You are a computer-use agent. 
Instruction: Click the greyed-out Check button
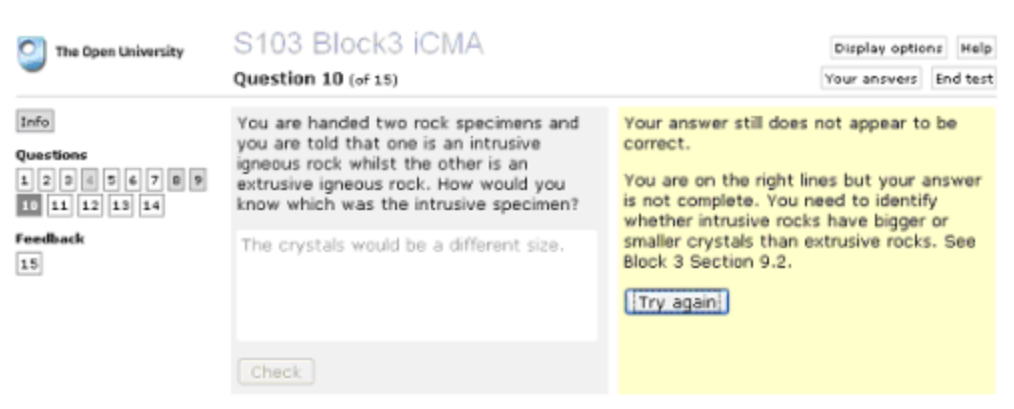click(275, 372)
